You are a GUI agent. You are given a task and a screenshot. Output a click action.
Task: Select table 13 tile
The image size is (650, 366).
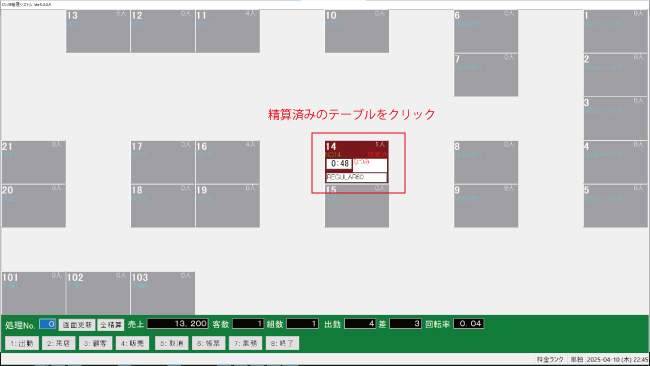point(98,32)
